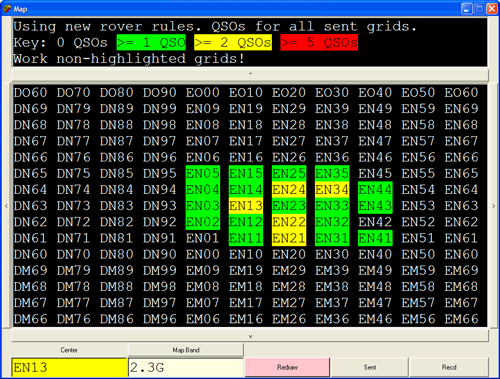Select green grid cell EN23
Viewport: 500px width, 379px height.
[x=289, y=206]
